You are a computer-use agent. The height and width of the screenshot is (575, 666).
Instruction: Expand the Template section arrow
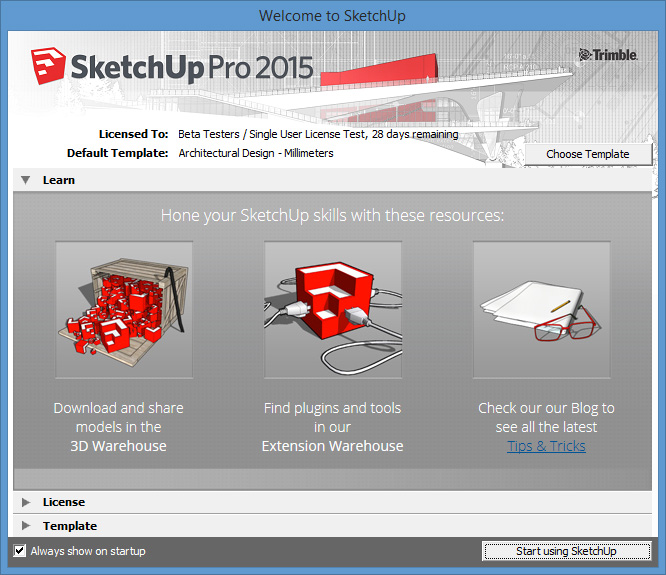click(26, 526)
